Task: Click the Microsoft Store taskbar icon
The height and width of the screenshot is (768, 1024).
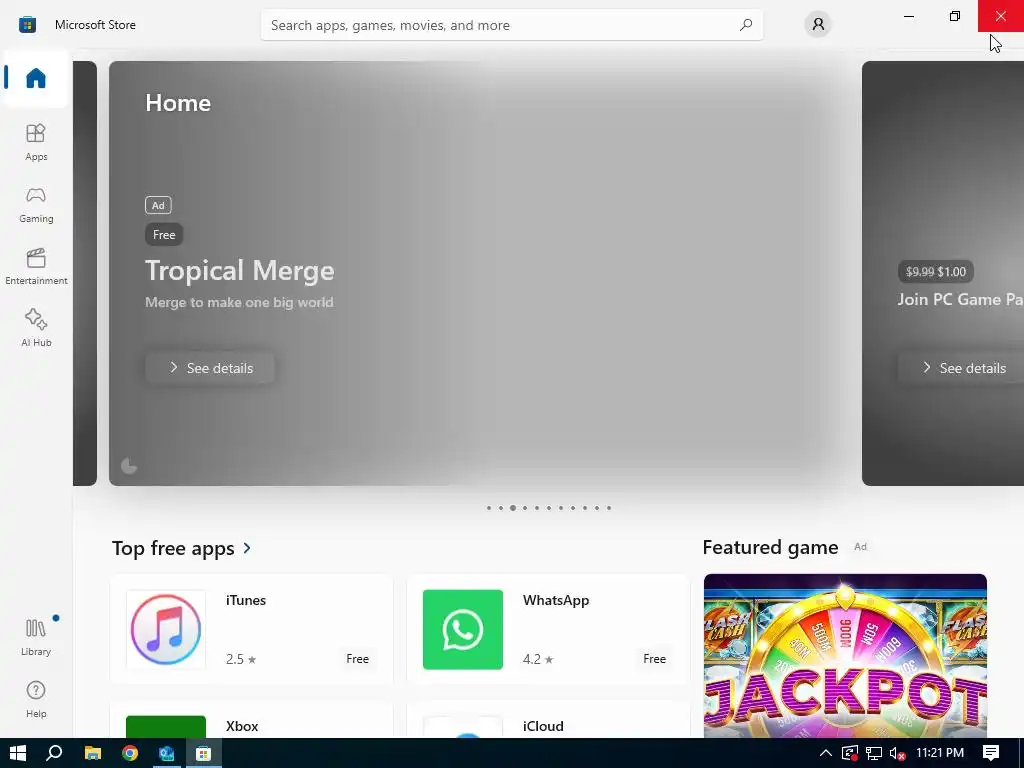Action: click(204, 753)
